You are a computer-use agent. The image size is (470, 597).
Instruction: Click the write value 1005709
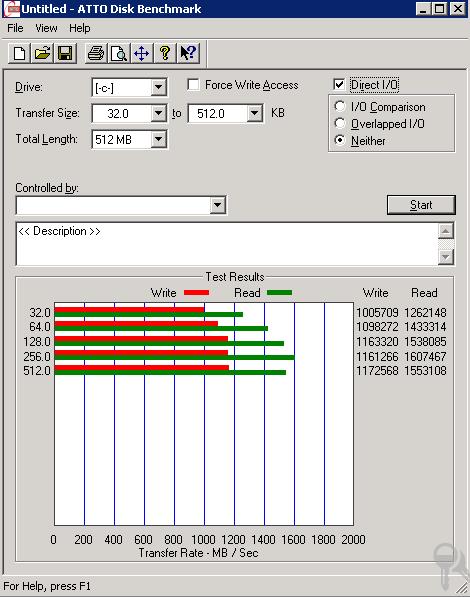coord(377,313)
